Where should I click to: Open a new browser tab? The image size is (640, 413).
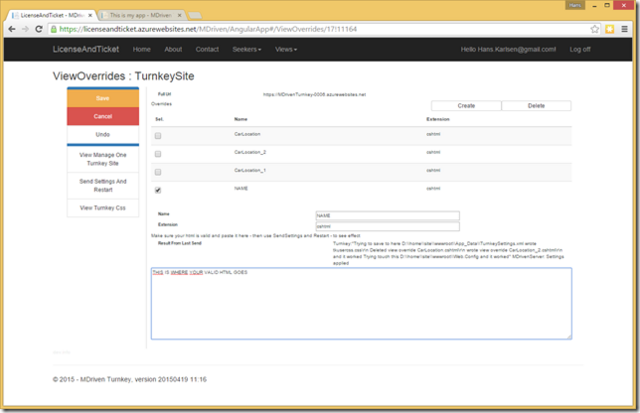[x=195, y=16]
